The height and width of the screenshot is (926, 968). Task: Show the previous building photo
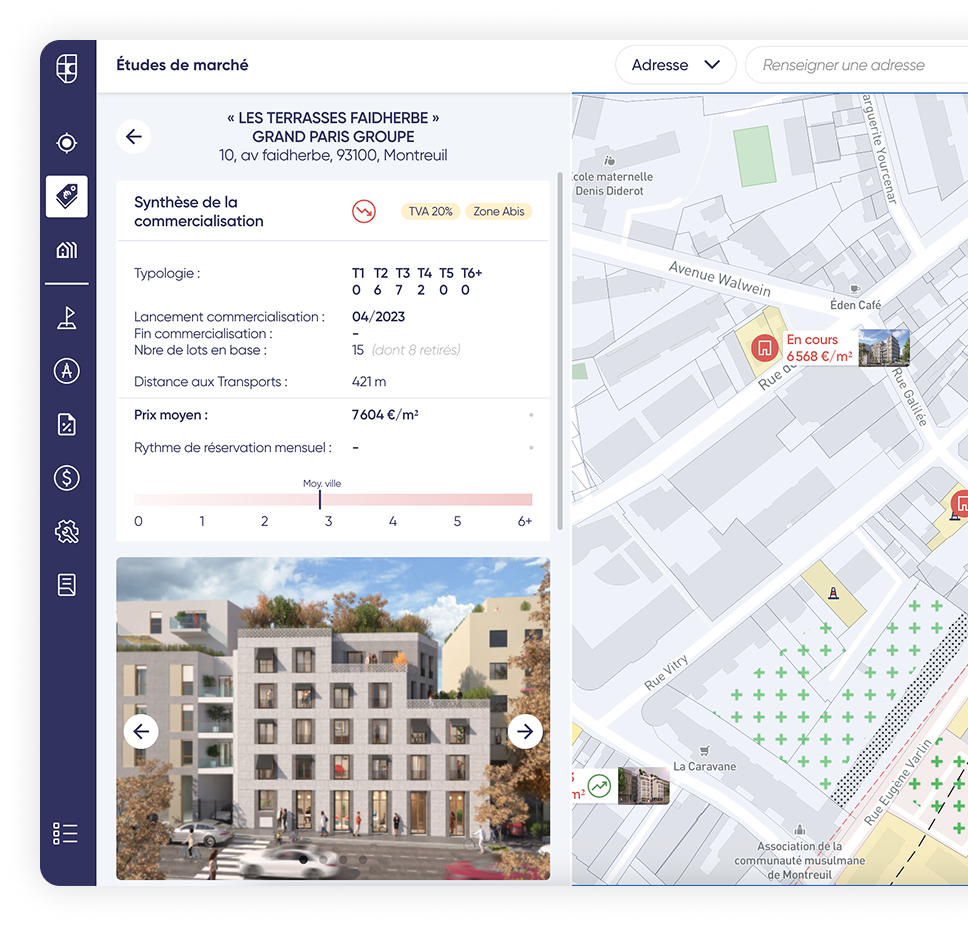[141, 732]
